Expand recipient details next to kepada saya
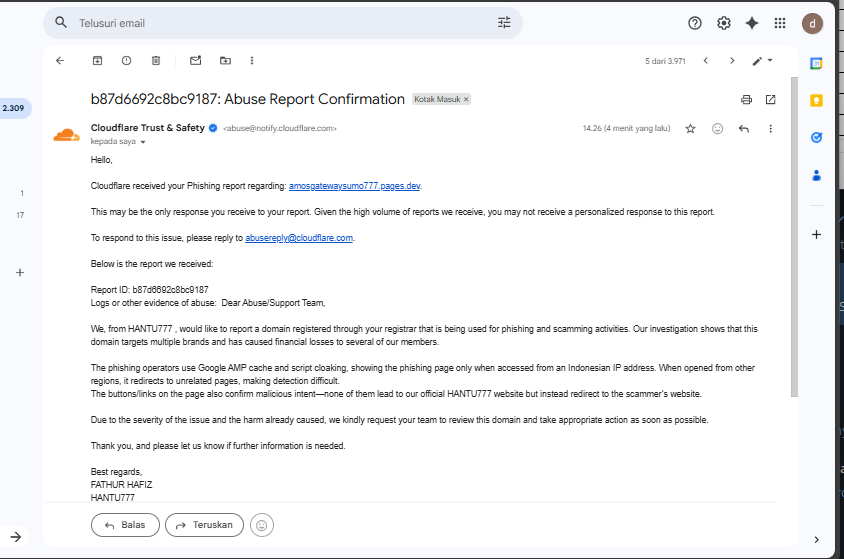This screenshot has height=559, width=844. pyautogui.click(x=143, y=142)
